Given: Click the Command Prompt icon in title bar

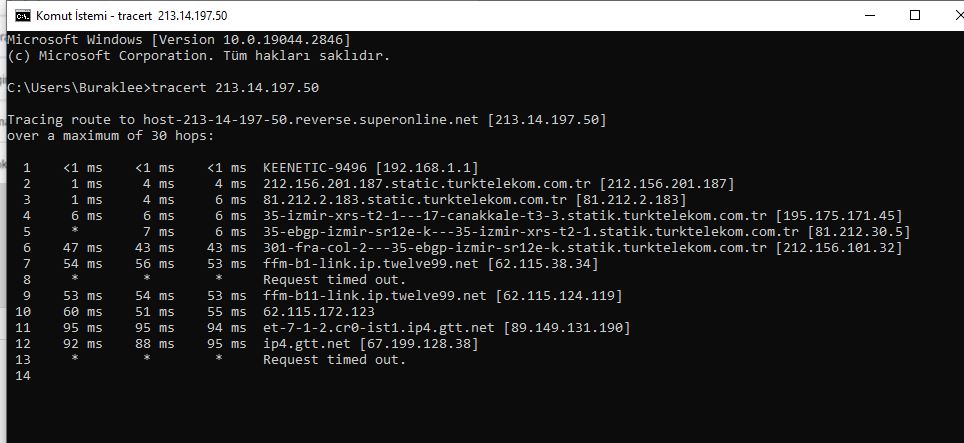Looking at the screenshot, I should [x=23, y=15].
